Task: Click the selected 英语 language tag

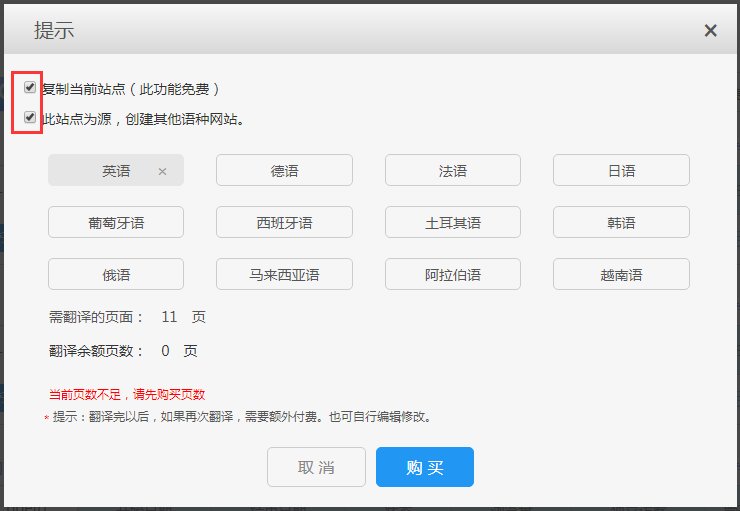Action: click(115, 171)
